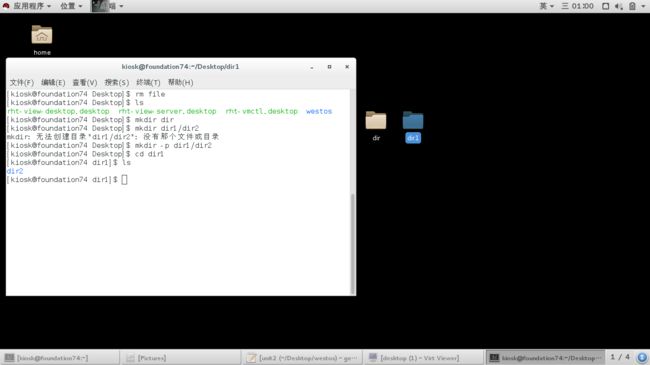Close the terminal window
The image size is (650, 365).
(x=347, y=67)
